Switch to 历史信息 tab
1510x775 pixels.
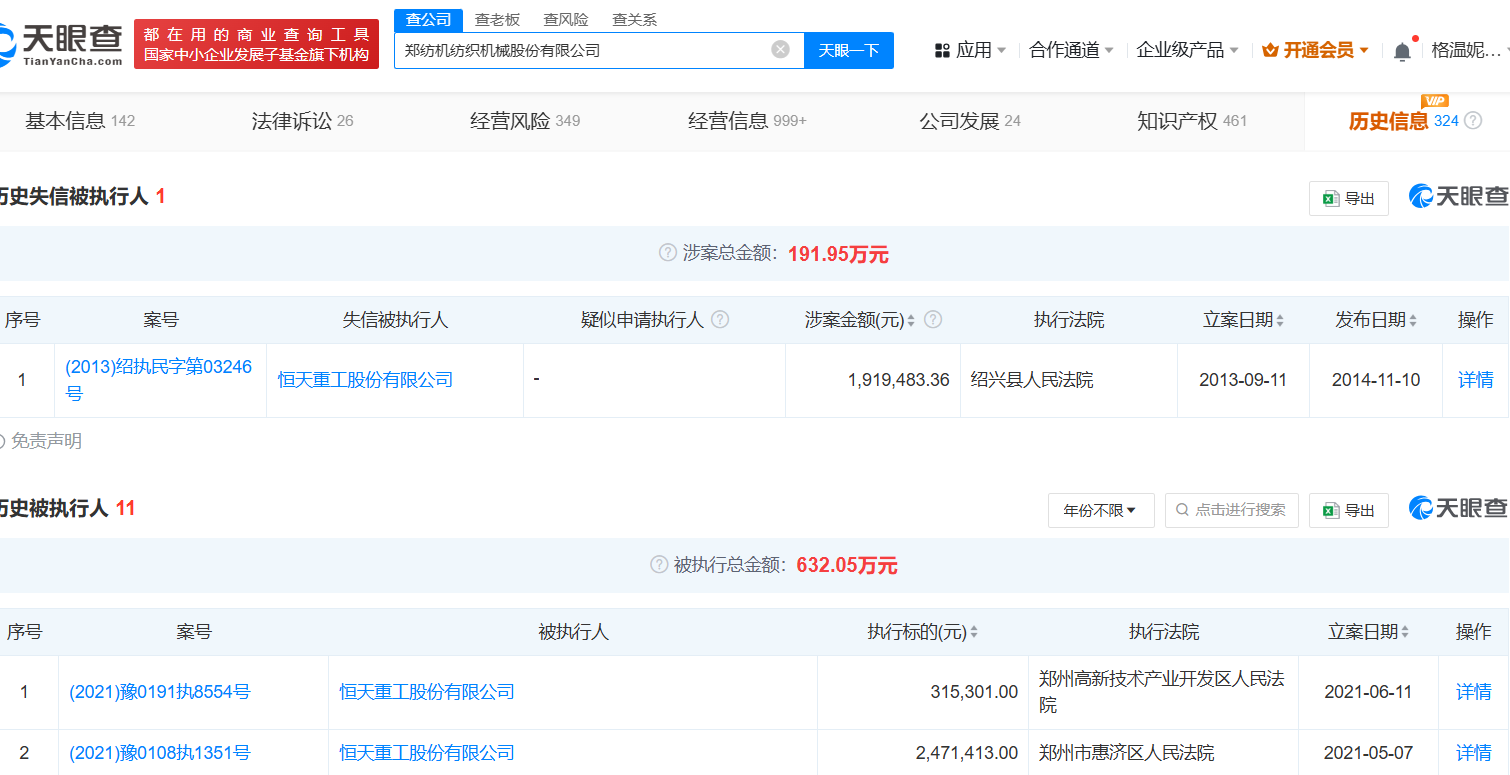(1407, 121)
